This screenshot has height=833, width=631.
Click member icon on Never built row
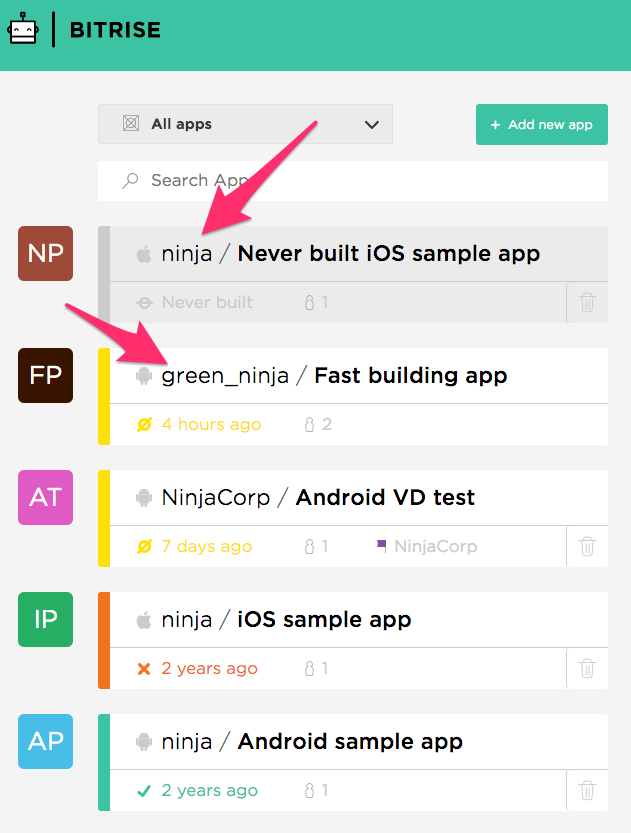pos(309,302)
